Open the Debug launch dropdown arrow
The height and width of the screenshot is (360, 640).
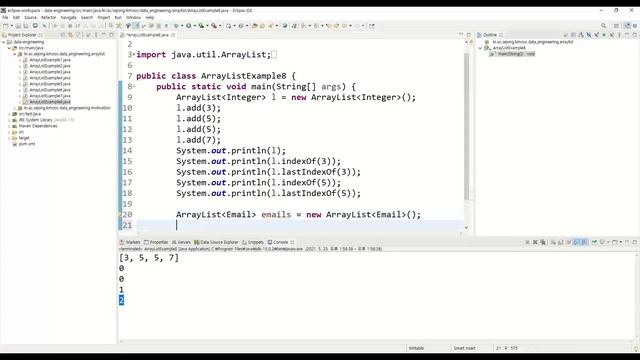[x=182, y=26]
